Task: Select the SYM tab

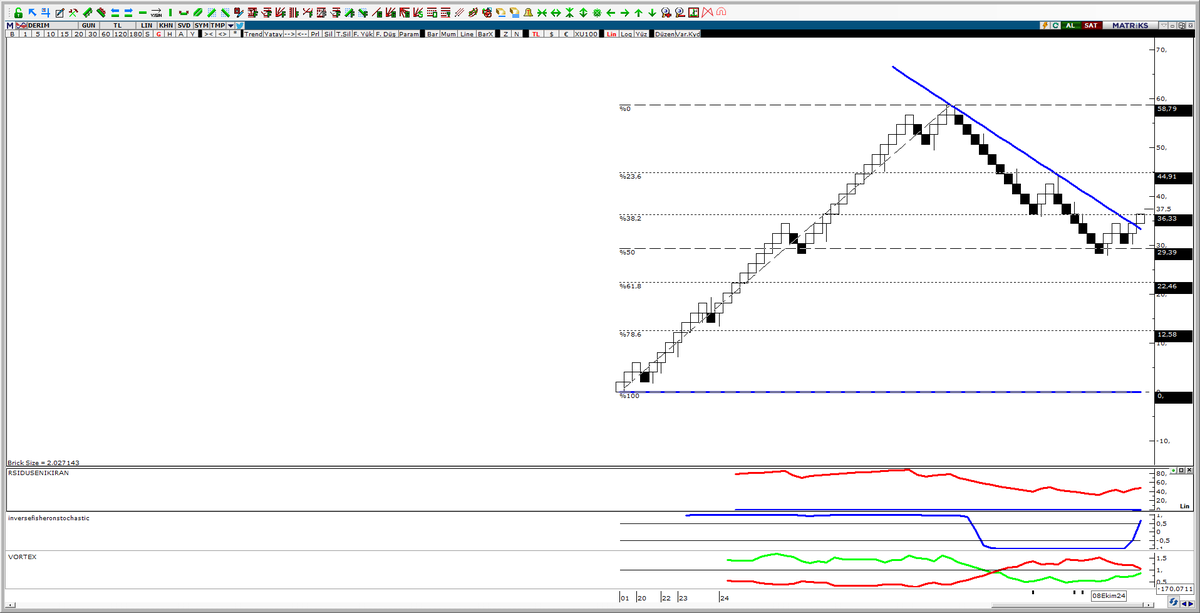Action: 201,25
